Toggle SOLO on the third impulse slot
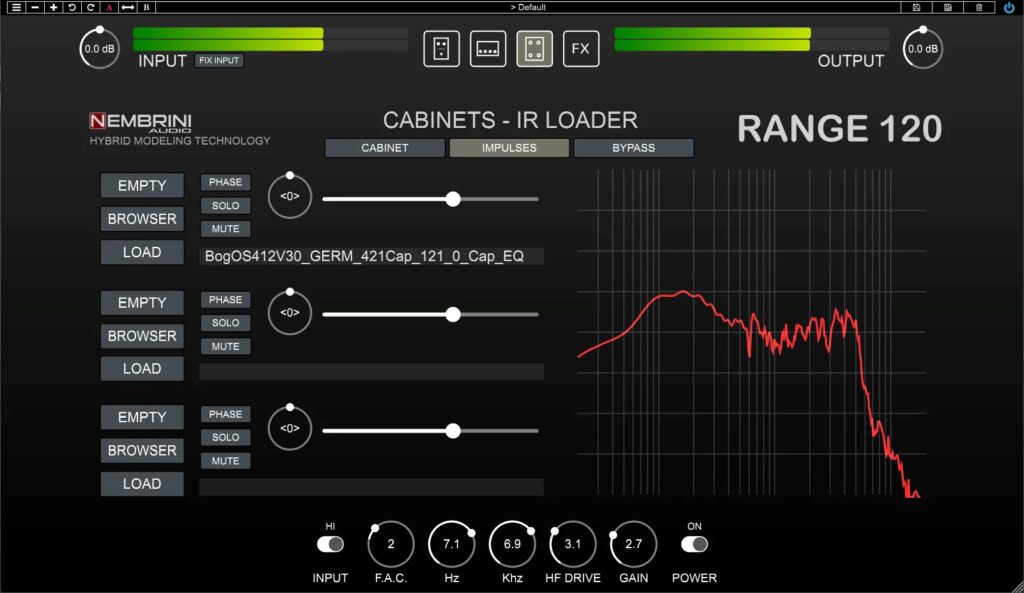This screenshot has width=1024, height=593. [x=225, y=438]
